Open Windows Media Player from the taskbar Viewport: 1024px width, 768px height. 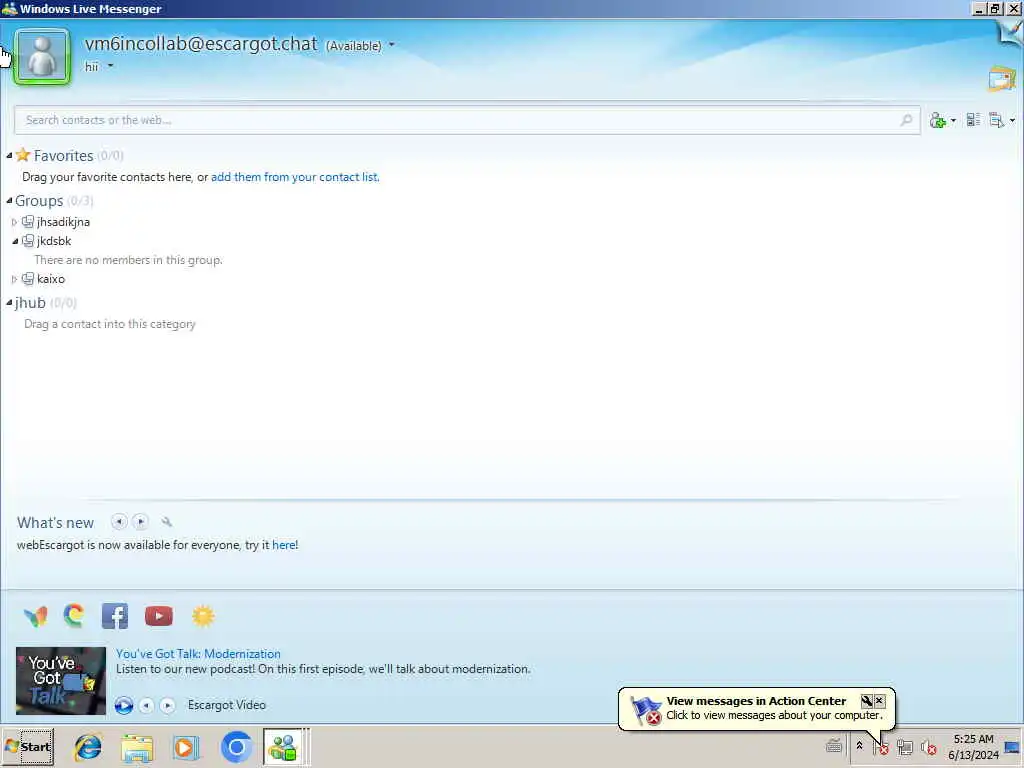coord(186,747)
